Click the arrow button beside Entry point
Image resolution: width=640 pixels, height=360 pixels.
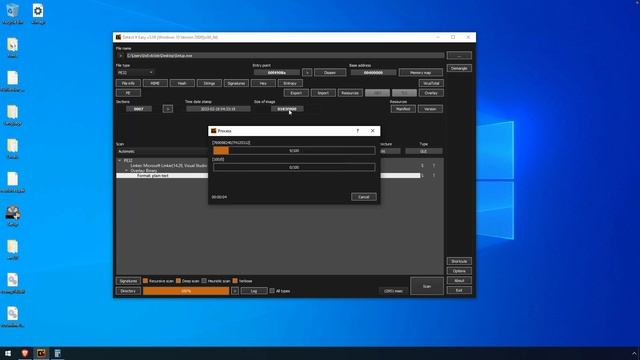click(x=307, y=72)
